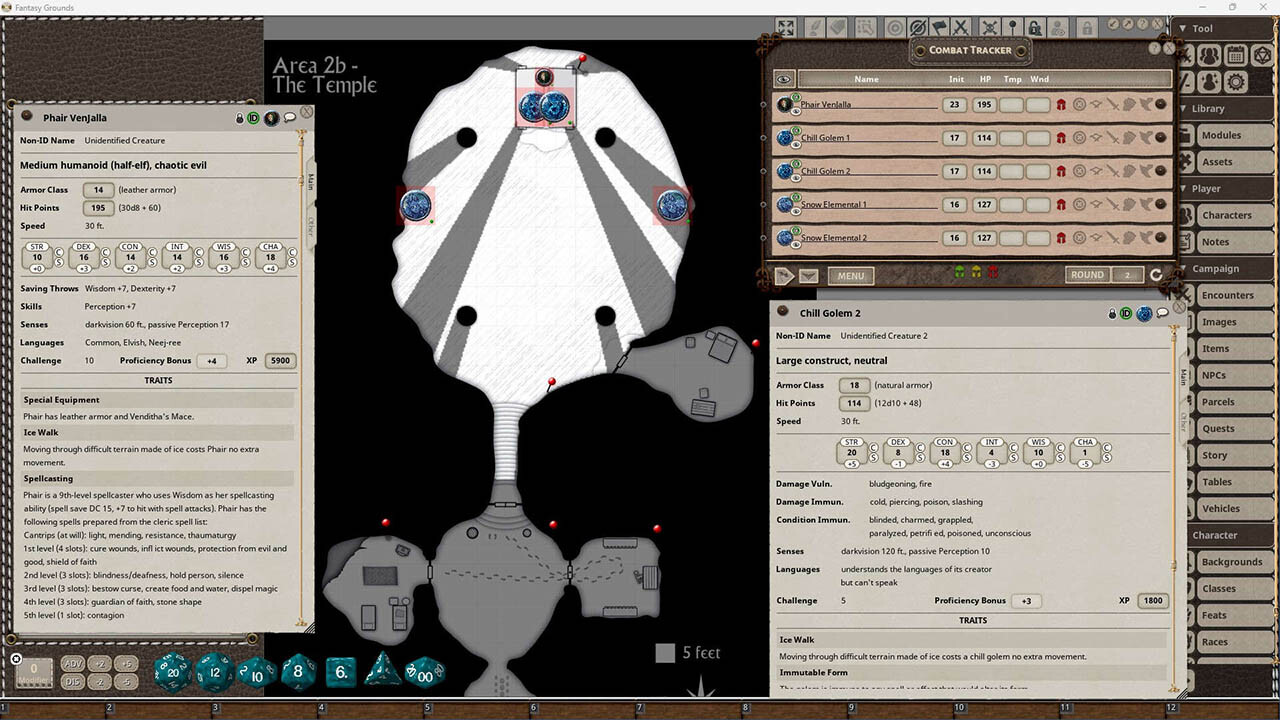
Task: Click Phair VenJalla's Init field in the tracker
Action: (x=954, y=104)
